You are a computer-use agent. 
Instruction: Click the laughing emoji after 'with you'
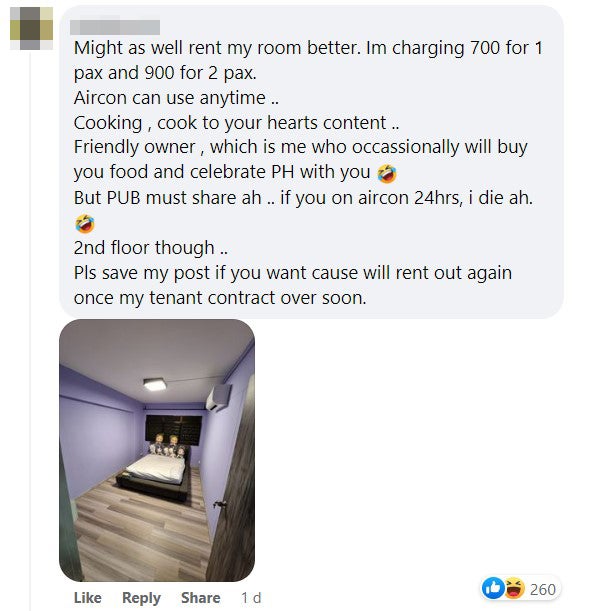387,173
